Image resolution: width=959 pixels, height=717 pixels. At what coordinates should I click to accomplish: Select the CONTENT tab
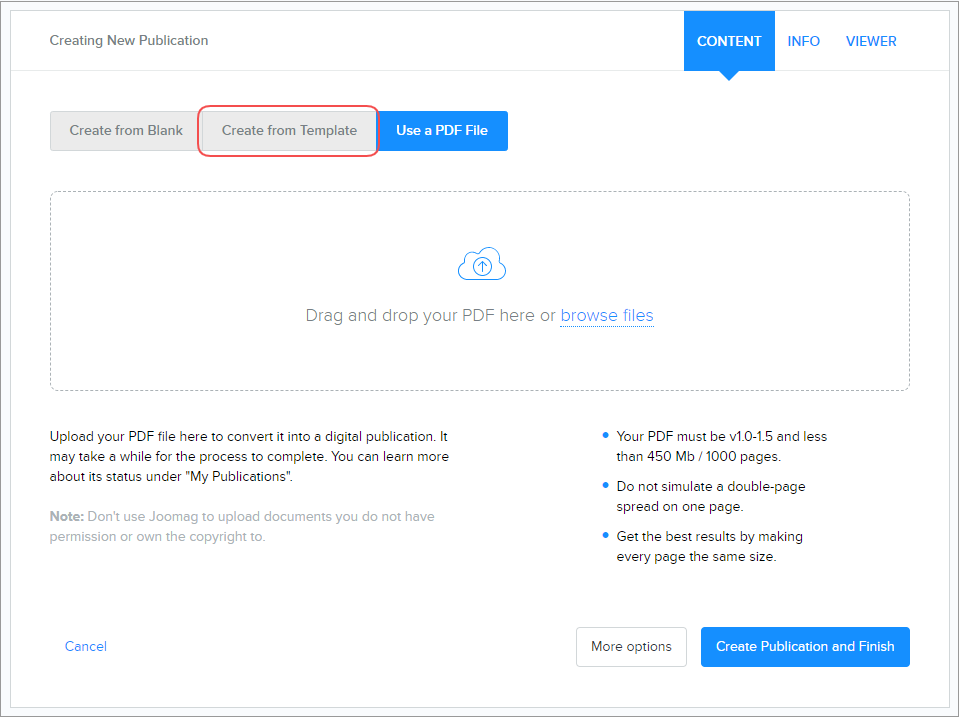point(729,41)
